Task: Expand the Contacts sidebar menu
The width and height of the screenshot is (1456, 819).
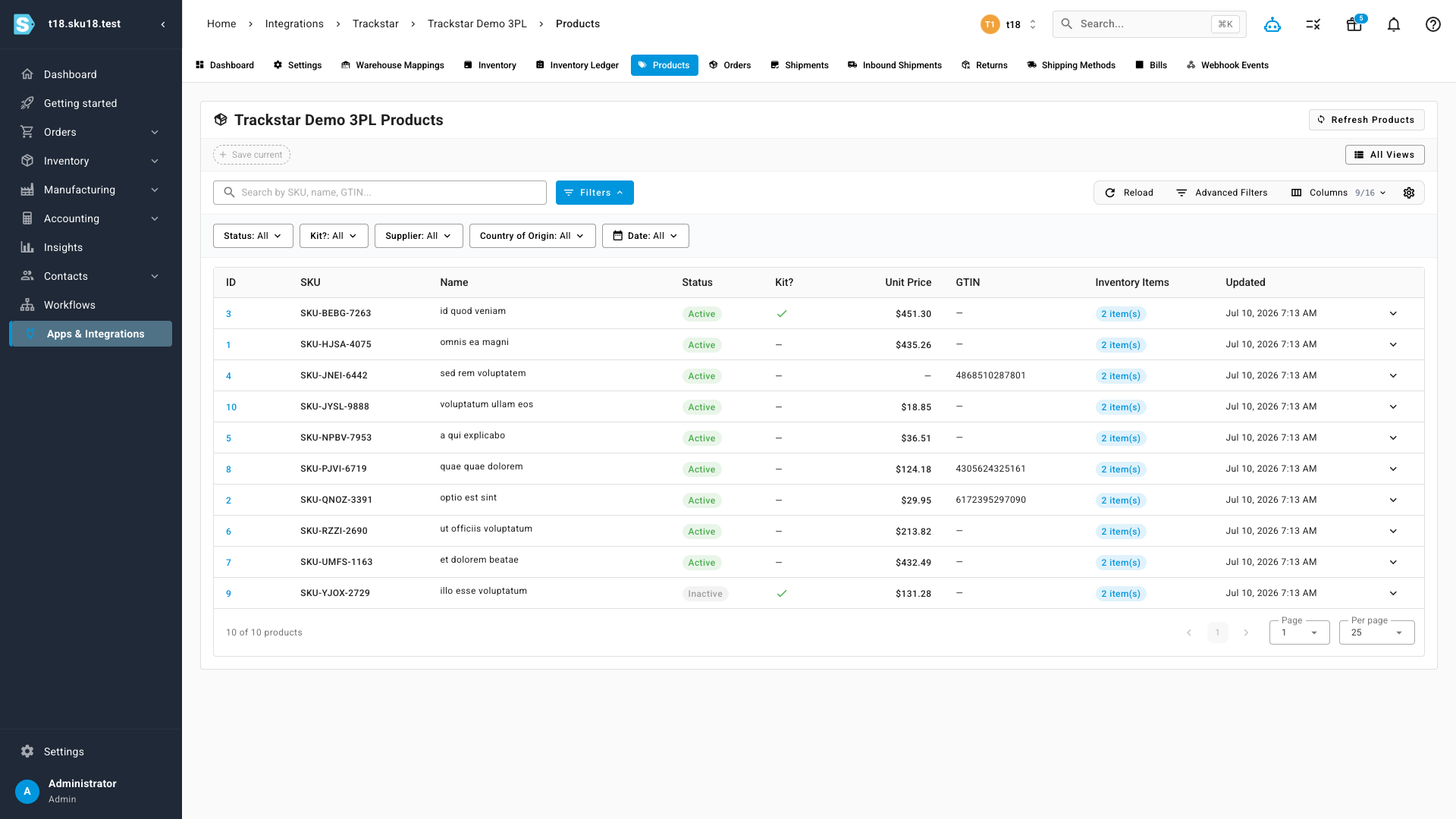Action: click(x=91, y=276)
